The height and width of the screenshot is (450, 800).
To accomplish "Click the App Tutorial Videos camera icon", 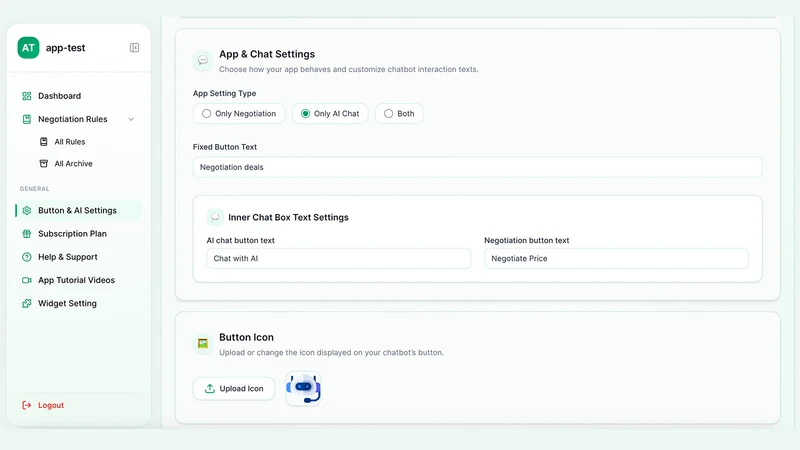I will [x=27, y=280].
